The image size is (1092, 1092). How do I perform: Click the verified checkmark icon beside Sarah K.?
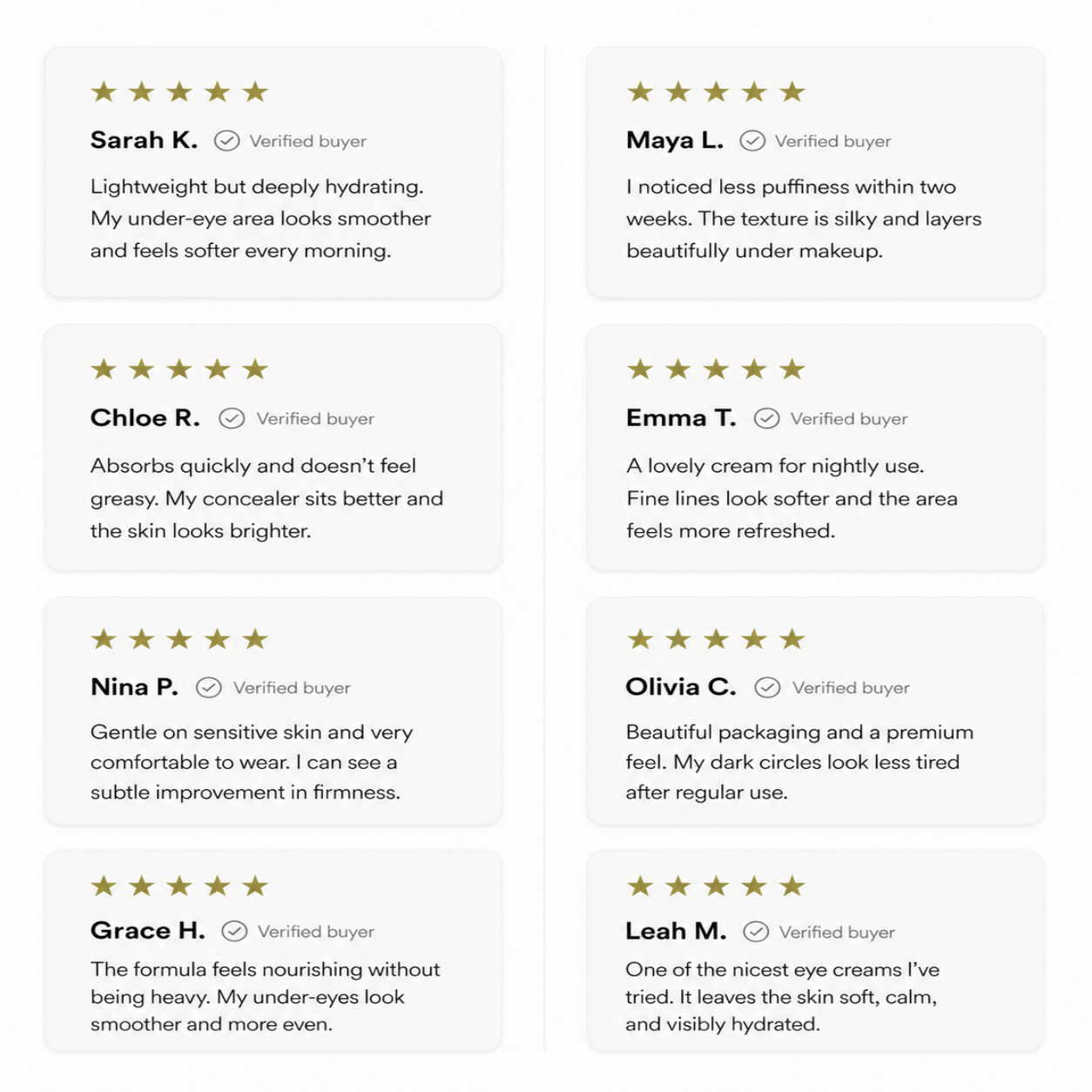[226, 141]
